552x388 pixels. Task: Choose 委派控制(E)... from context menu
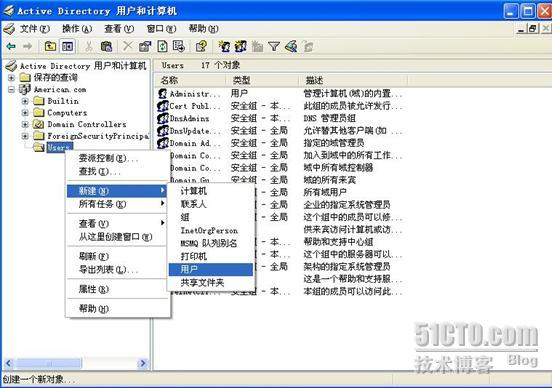(x=117, y=158)
